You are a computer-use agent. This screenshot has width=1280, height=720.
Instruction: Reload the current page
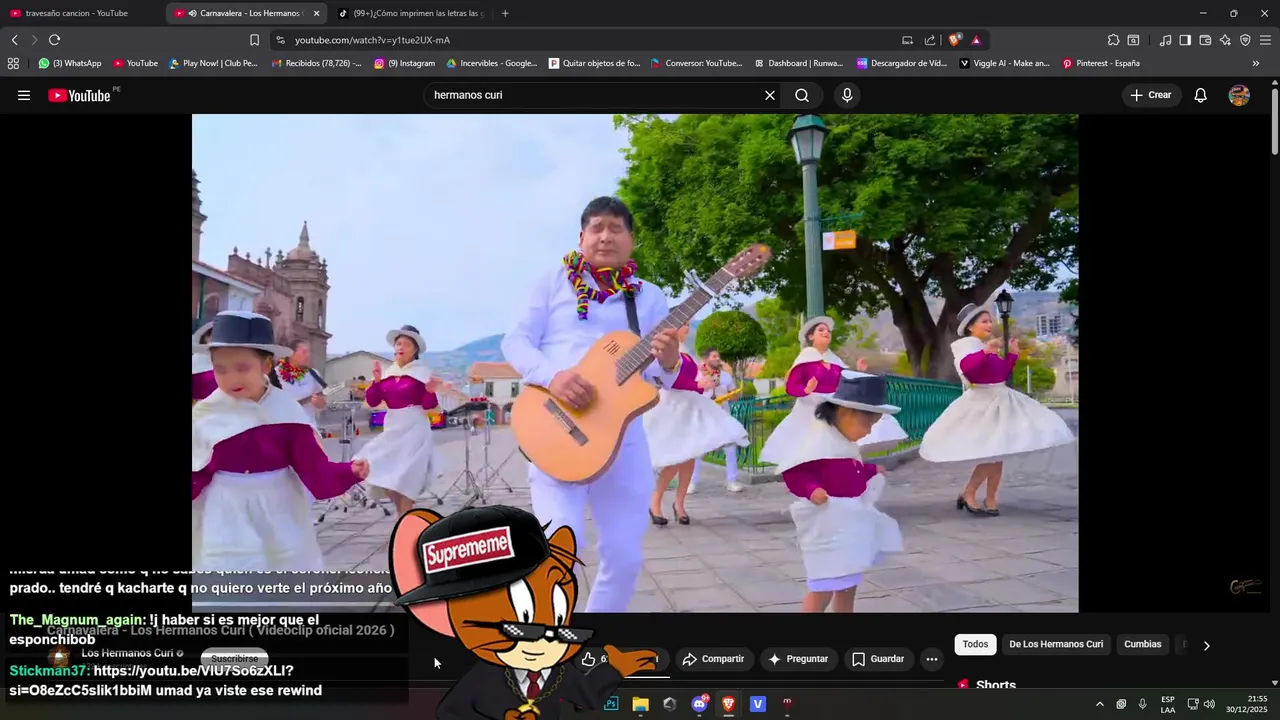click(54, 40)
